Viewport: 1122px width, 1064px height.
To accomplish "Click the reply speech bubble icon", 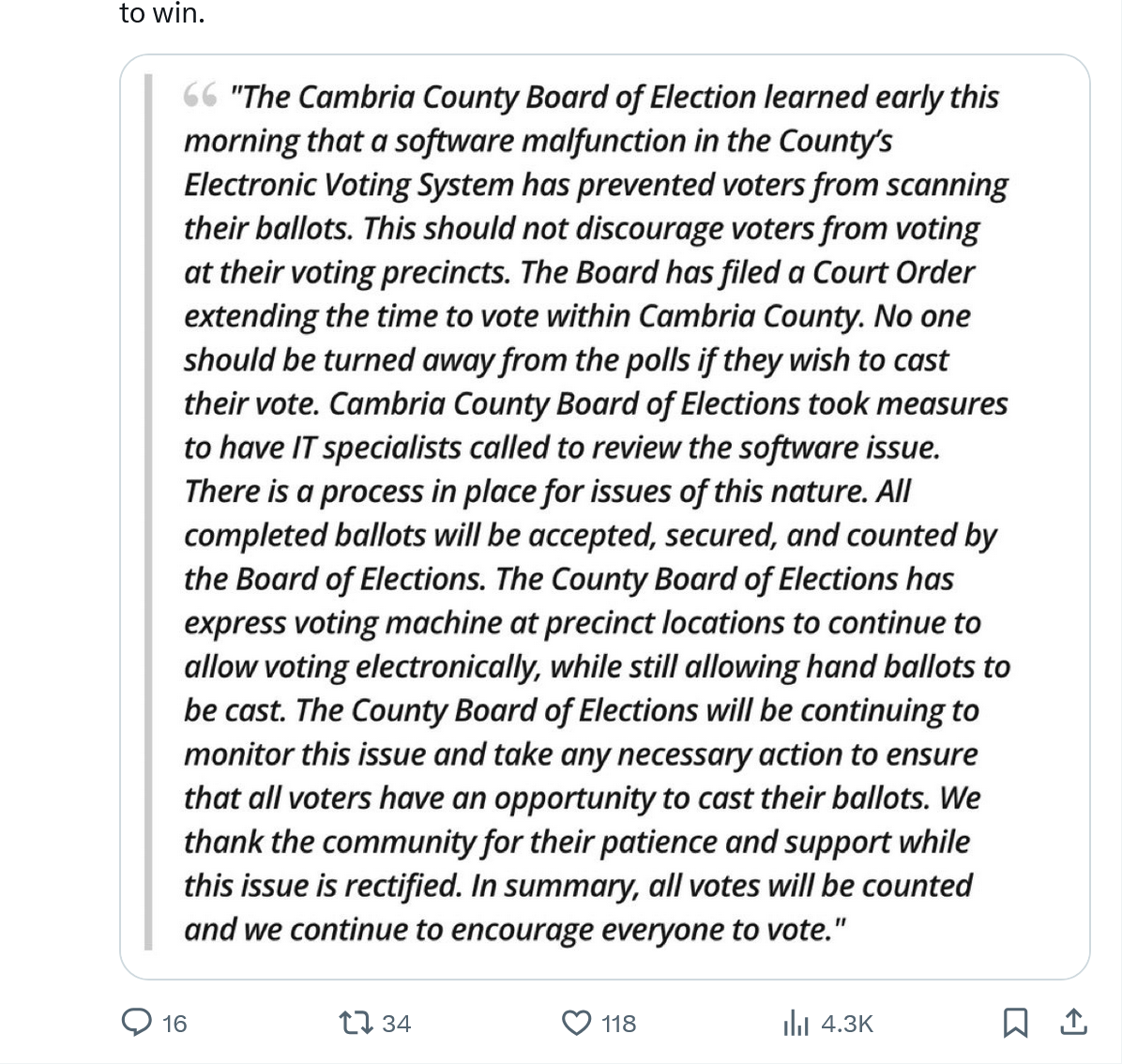I will pyautogui.click(x=137, y=1022).
